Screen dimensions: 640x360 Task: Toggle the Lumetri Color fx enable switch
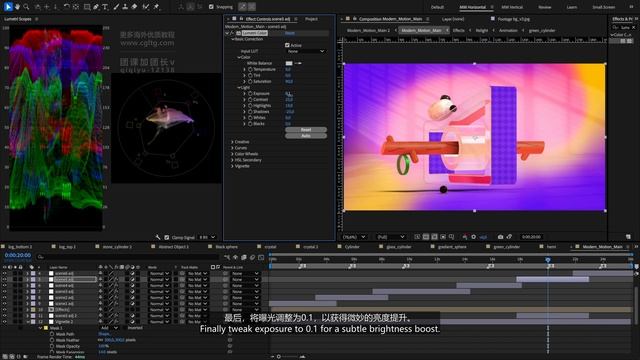click(x=232, y=33)
